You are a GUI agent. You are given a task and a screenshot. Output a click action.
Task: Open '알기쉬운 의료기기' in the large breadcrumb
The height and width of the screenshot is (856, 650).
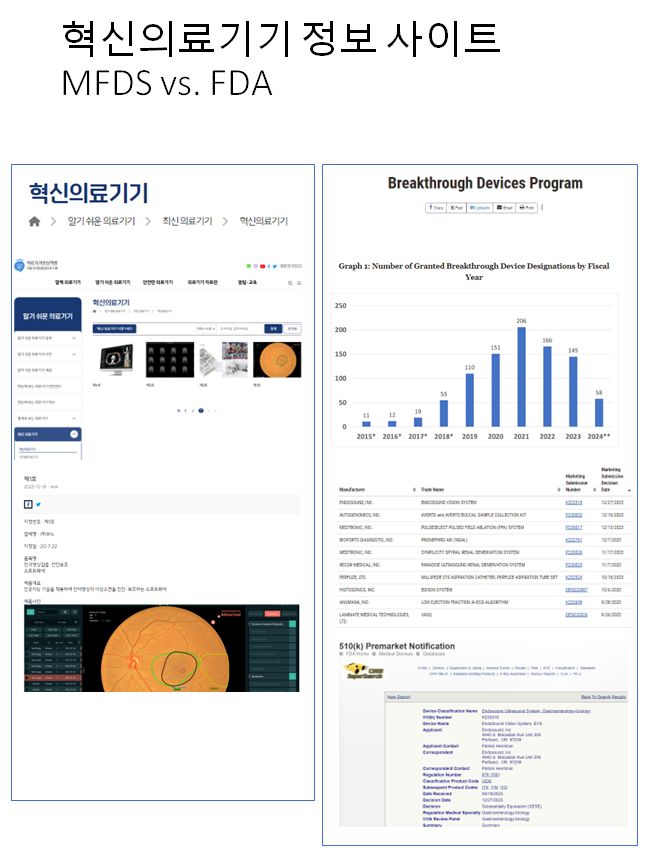(x=101, y=221)
